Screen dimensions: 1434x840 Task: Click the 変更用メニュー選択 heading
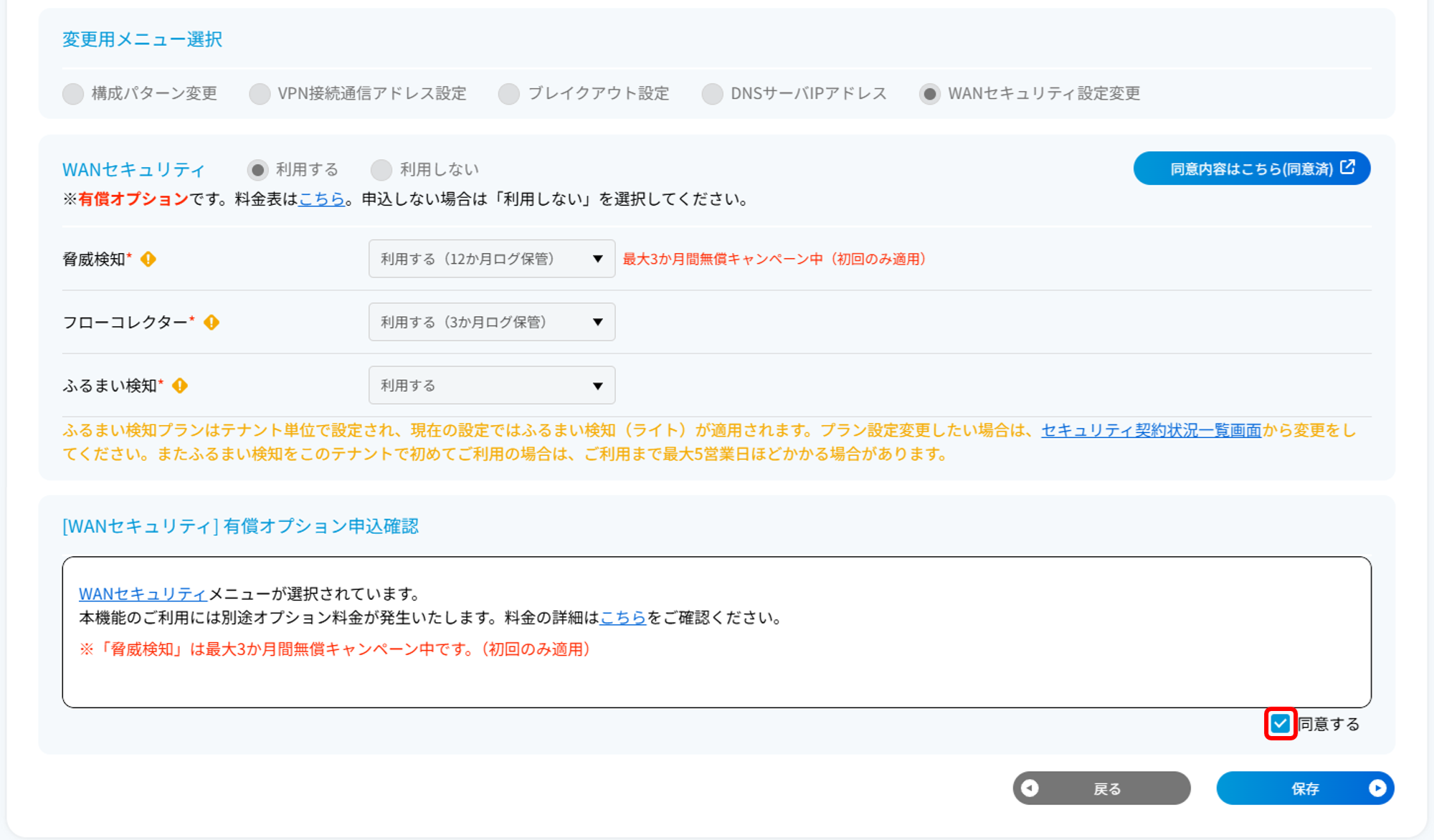(x=143, y=39)
